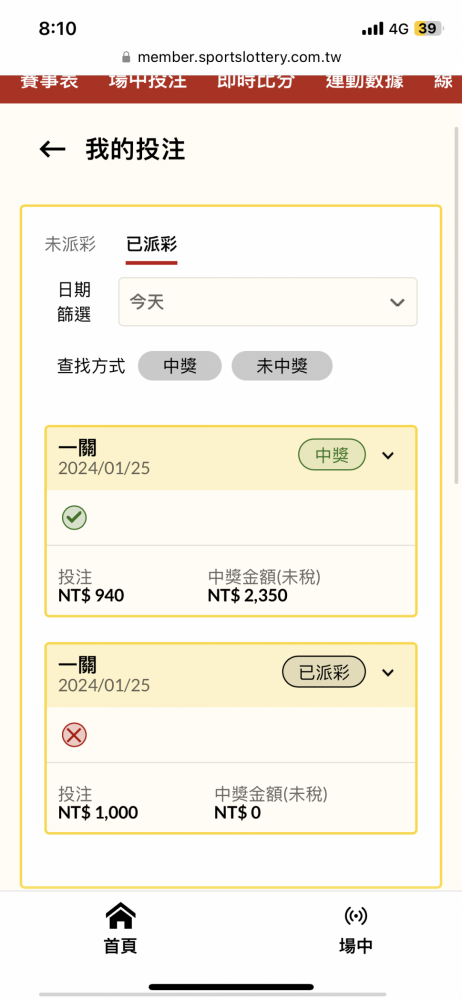This screenshot has height=1000, width=462.
Task: Click the red cross result icon
Action: click(x=75, y=735)
